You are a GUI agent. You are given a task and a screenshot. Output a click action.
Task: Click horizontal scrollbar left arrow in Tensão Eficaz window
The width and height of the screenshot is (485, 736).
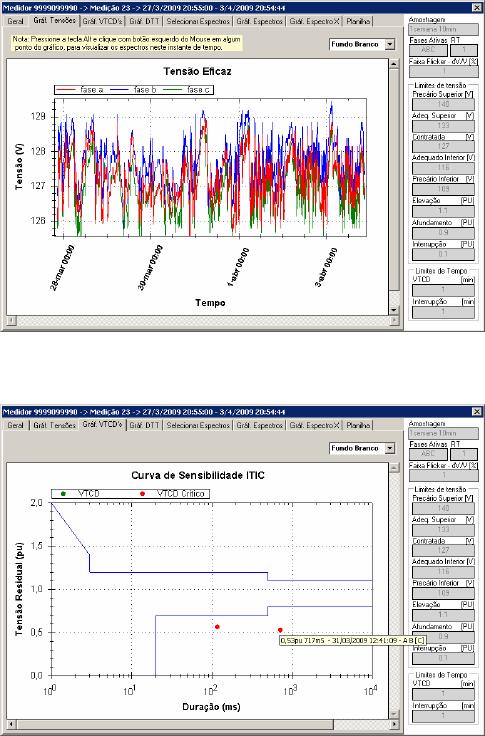coord(11,321)
